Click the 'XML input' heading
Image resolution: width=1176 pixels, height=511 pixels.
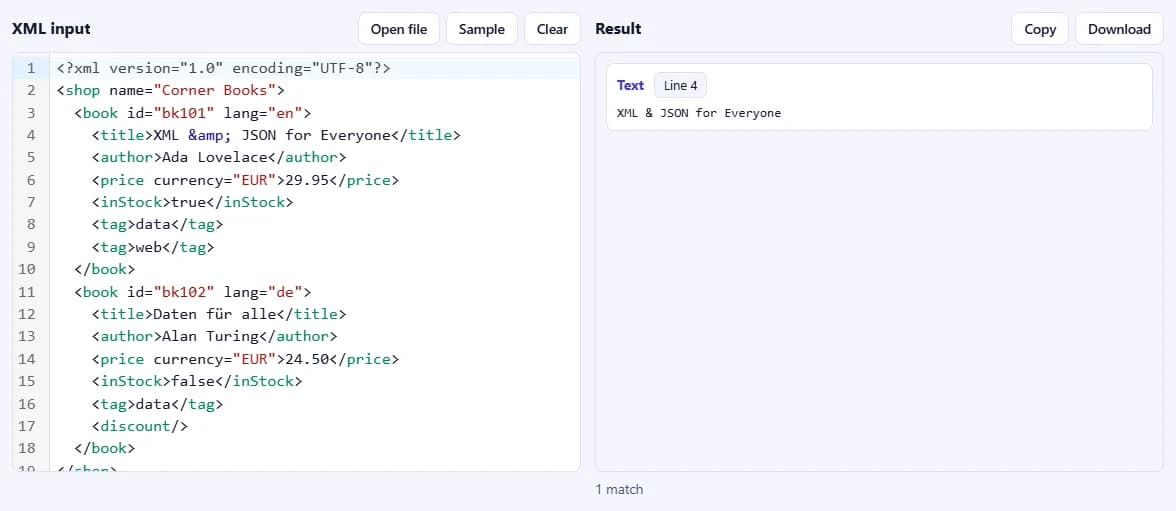[x=51, y=29]
